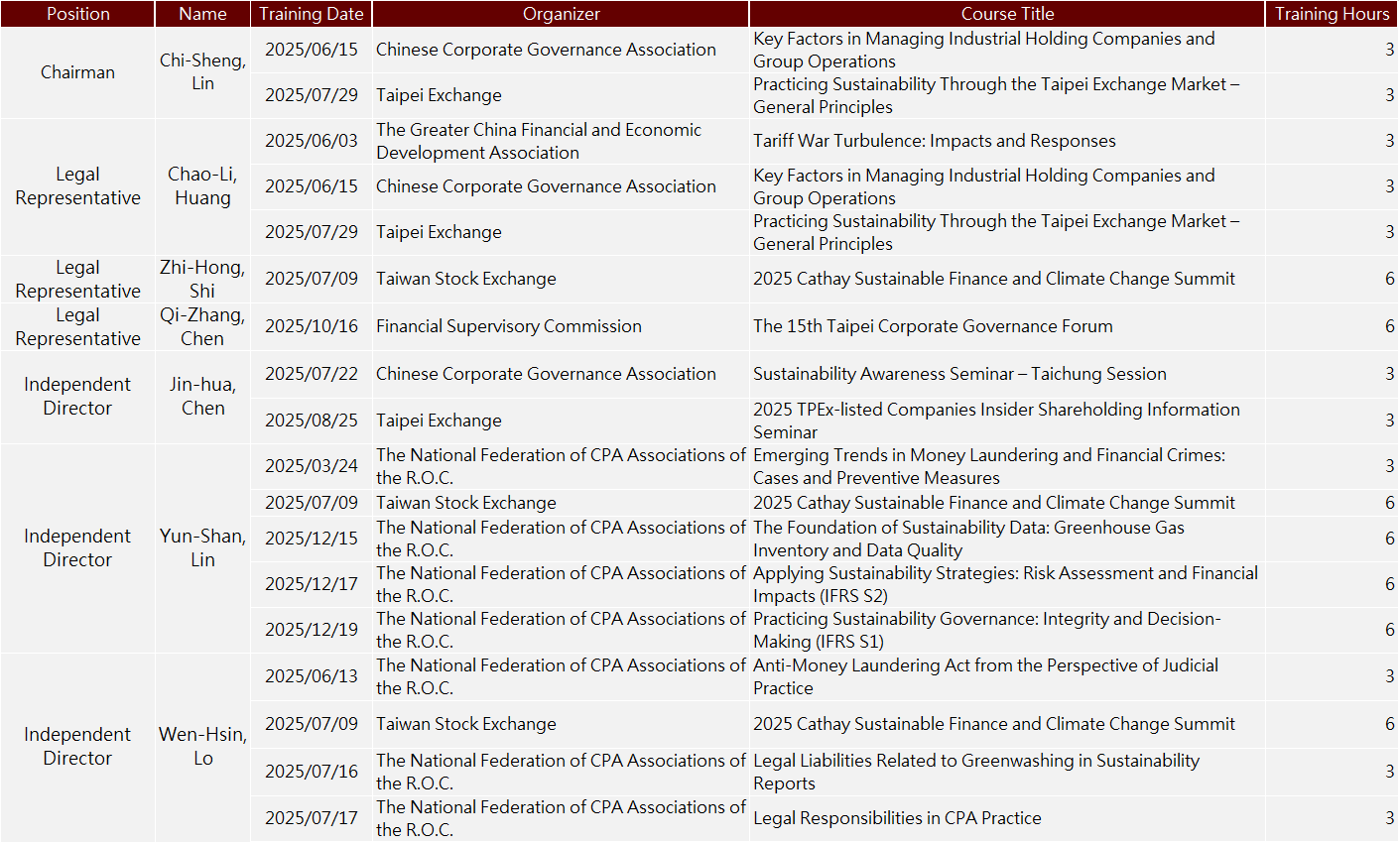Click the Qi-Zhang, Chen name cell

[x=202, y=326]
